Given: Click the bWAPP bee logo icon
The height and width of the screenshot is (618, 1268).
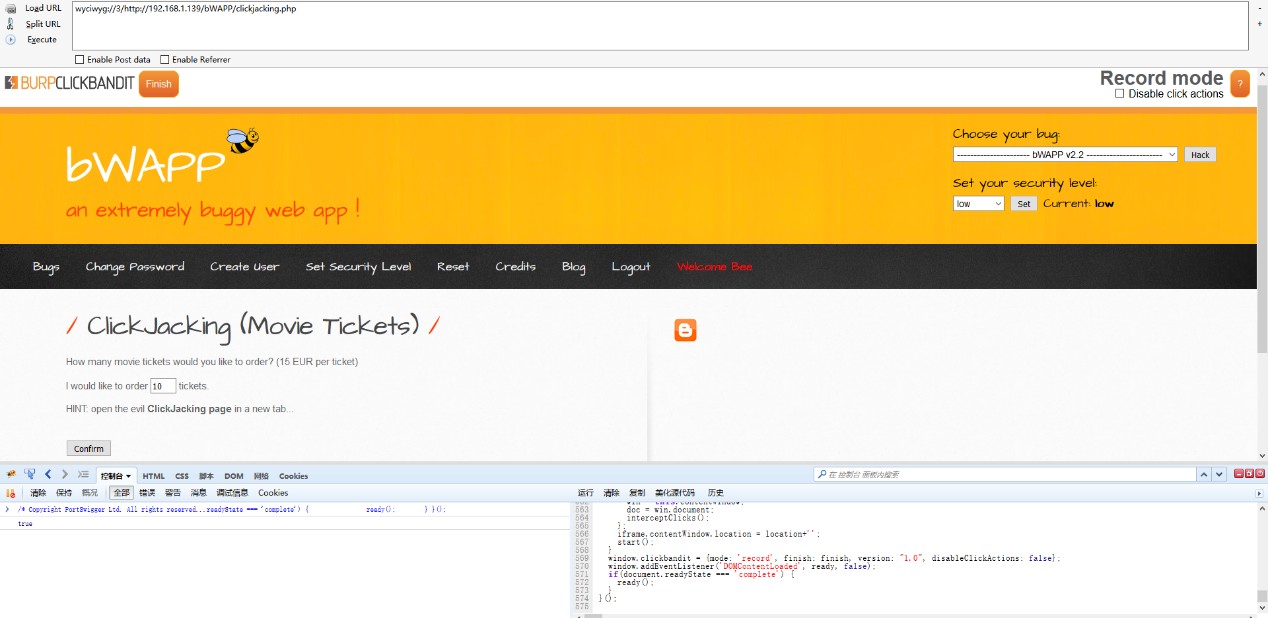Looking at the screenshot, I should tap(243, 141).
